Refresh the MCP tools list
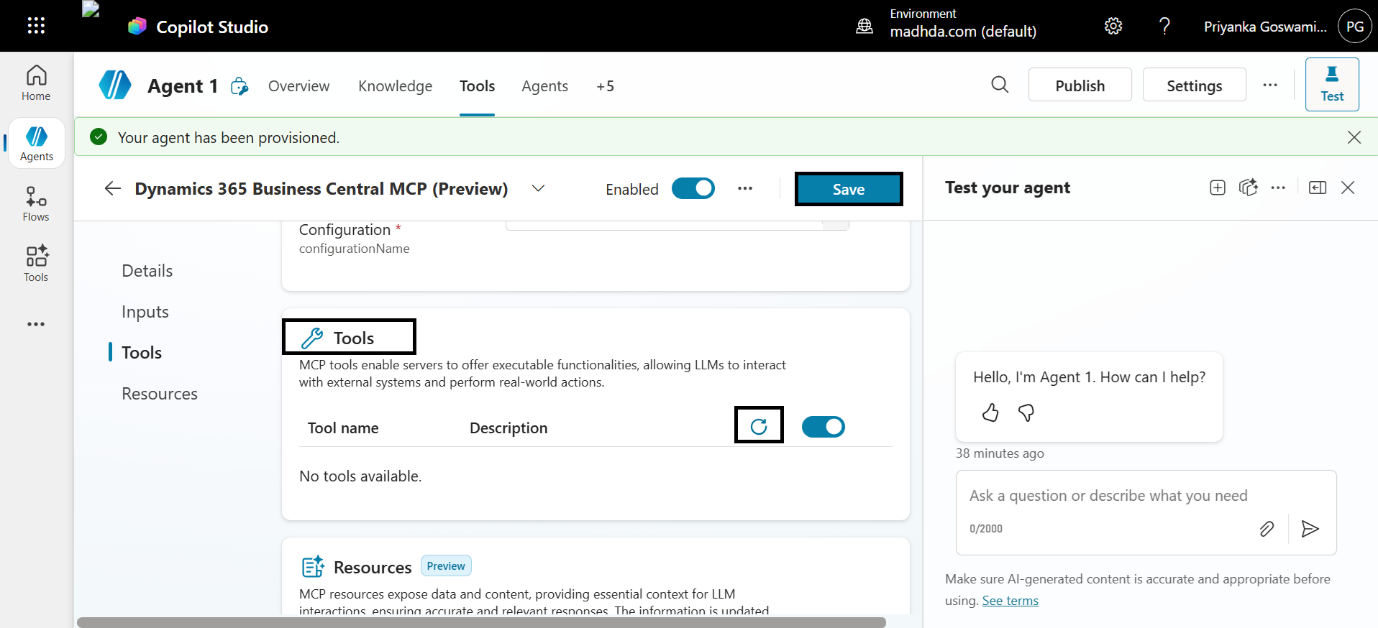The height and width of the screenshot is (628, 1378). point(758,425)
